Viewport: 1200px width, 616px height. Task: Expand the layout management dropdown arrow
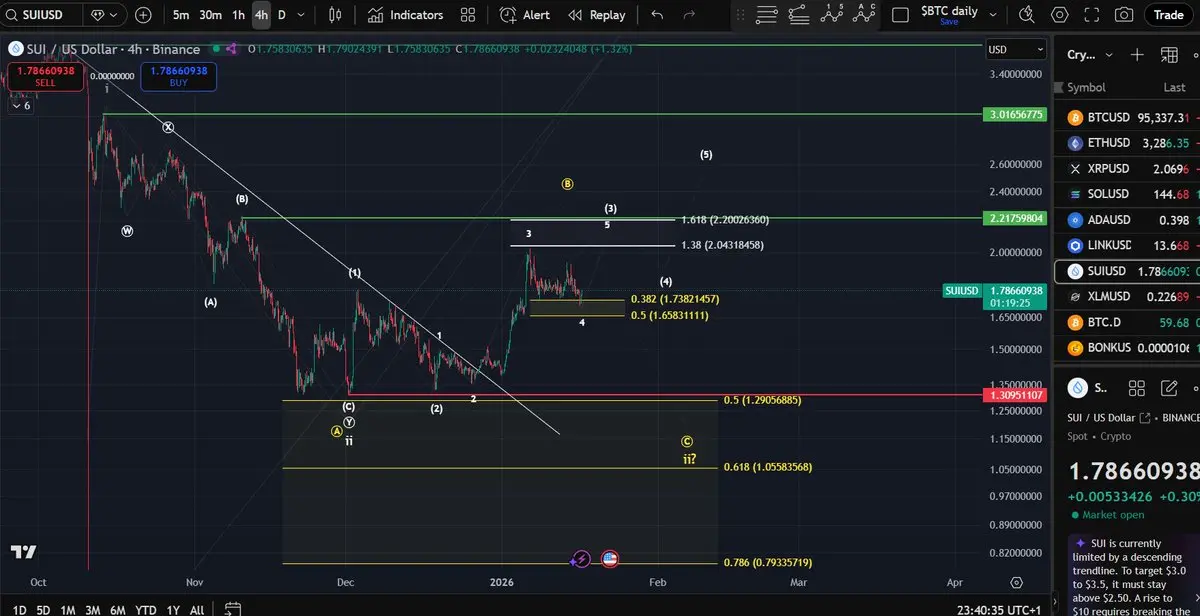tap(993, 15)
